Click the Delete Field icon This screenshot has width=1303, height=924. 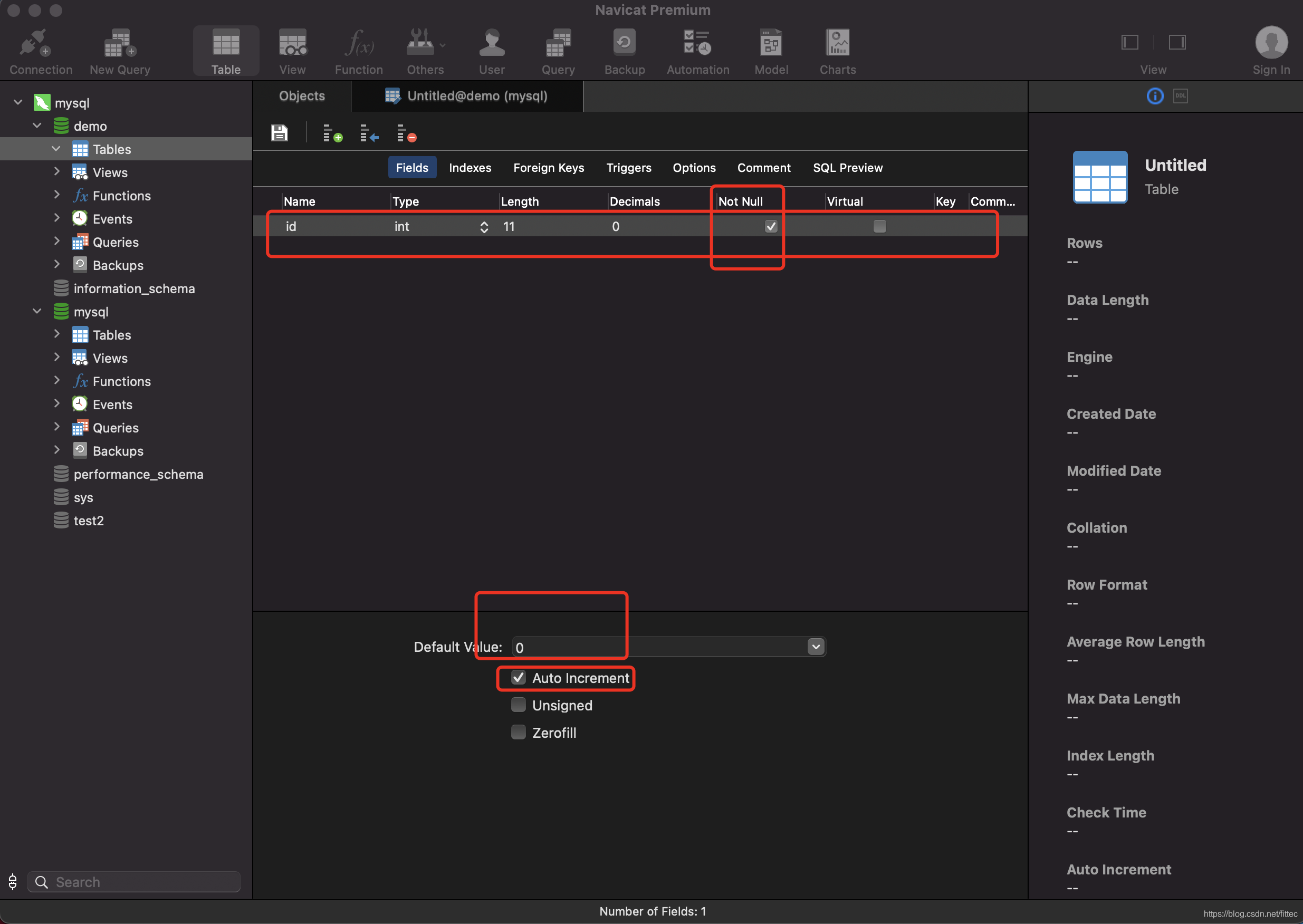[x=406, y=134]
